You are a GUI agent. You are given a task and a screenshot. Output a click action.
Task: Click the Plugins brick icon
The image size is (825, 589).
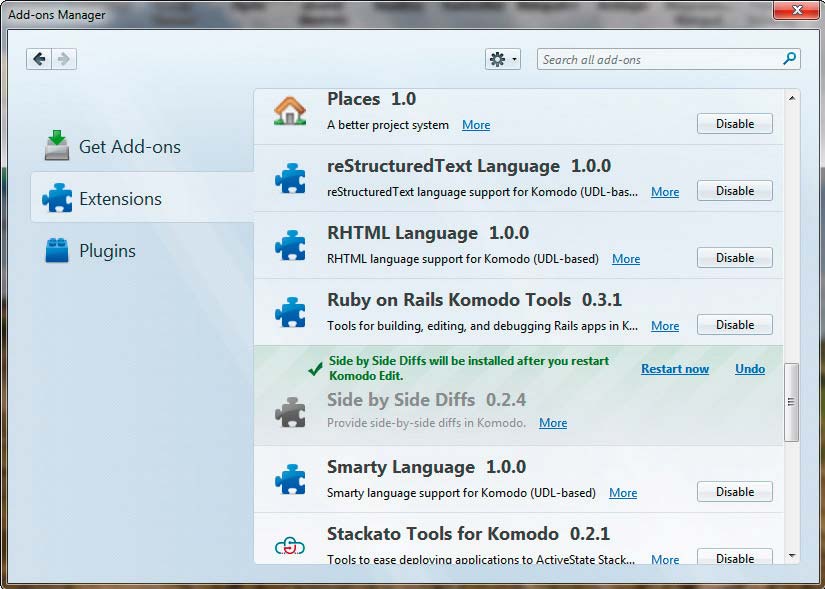point(57,250)
